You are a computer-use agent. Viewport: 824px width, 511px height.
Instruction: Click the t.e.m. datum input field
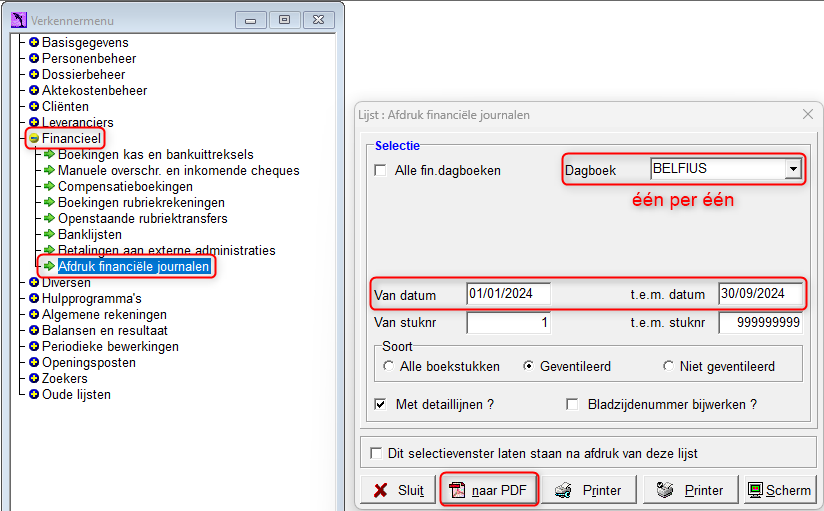coord(760,293)
